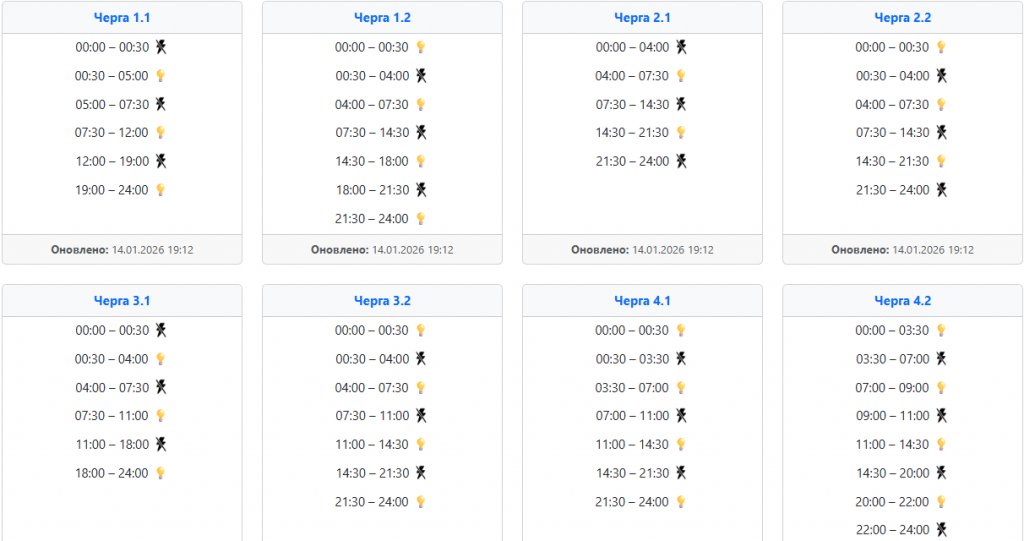
Task: Click power-off icon for 11:00 – 18:00 in Черга 3.1
Action: tap(161, 444)
